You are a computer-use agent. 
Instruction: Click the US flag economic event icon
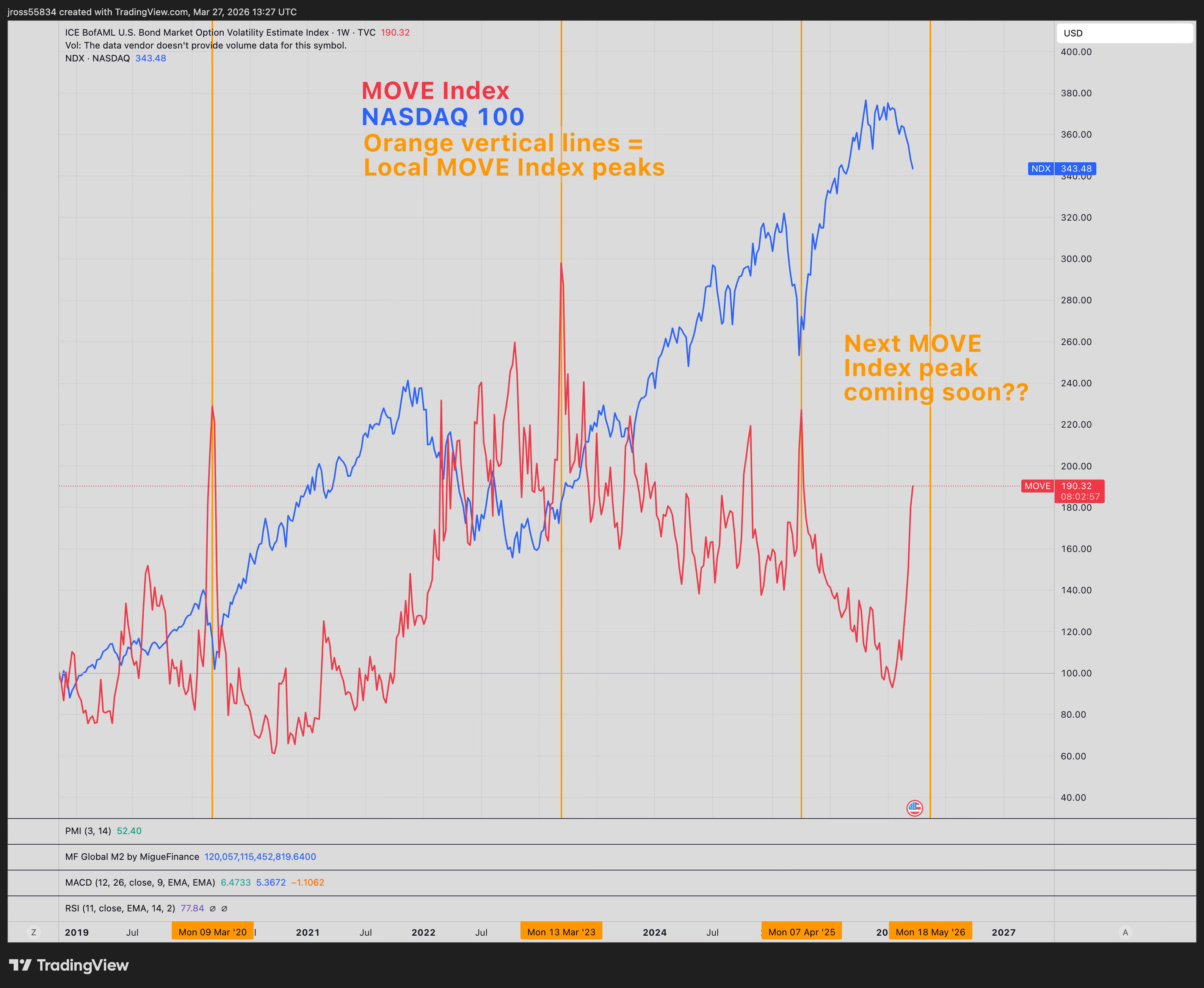click(914, 808)
